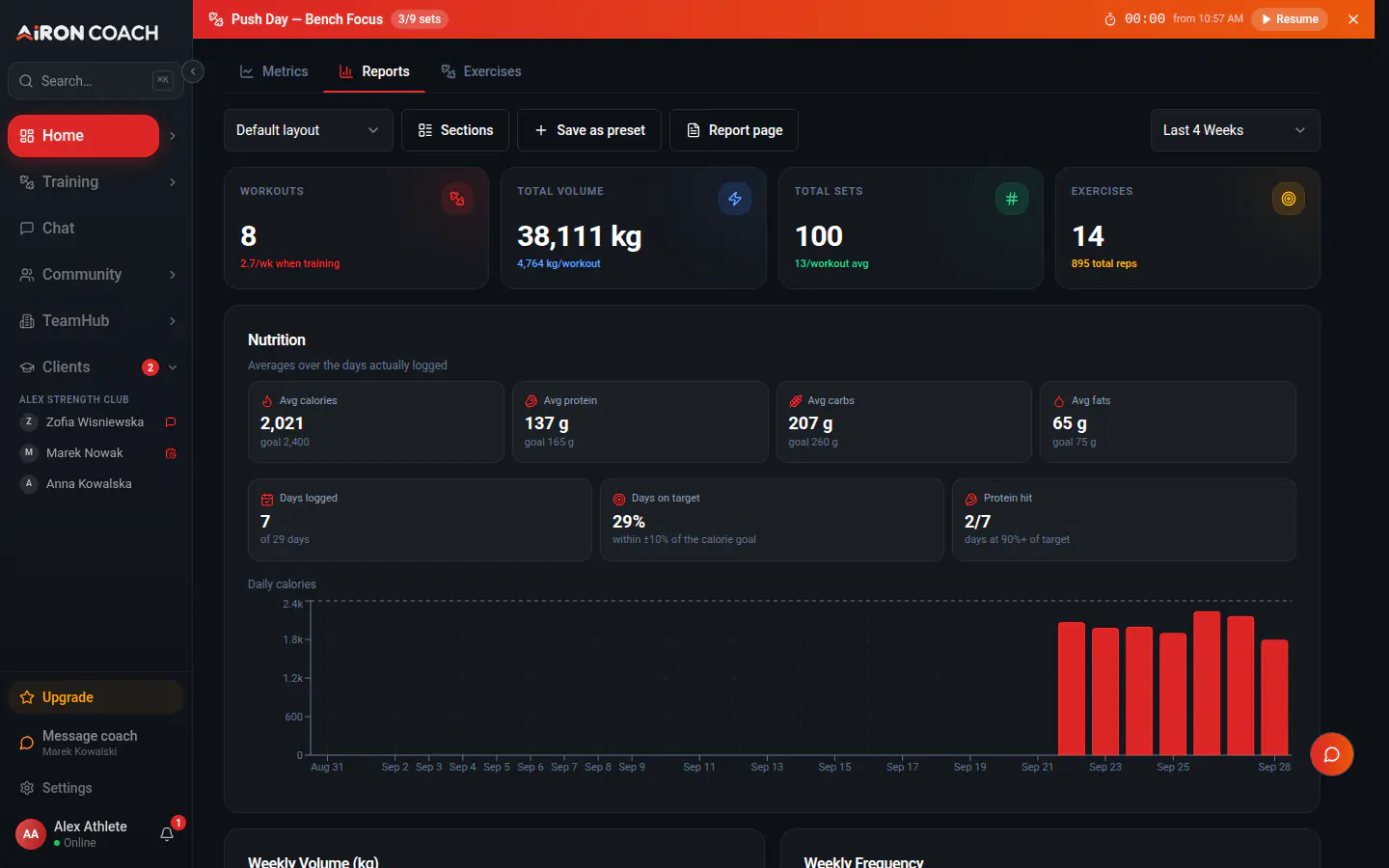Select client Marek Nowak
Screen dimensions: 1389x868
(85, 453)
